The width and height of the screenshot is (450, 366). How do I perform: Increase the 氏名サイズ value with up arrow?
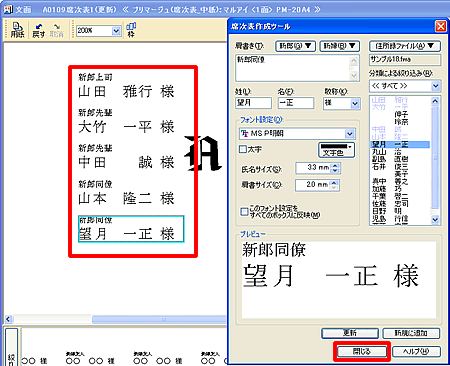(336, 165)
